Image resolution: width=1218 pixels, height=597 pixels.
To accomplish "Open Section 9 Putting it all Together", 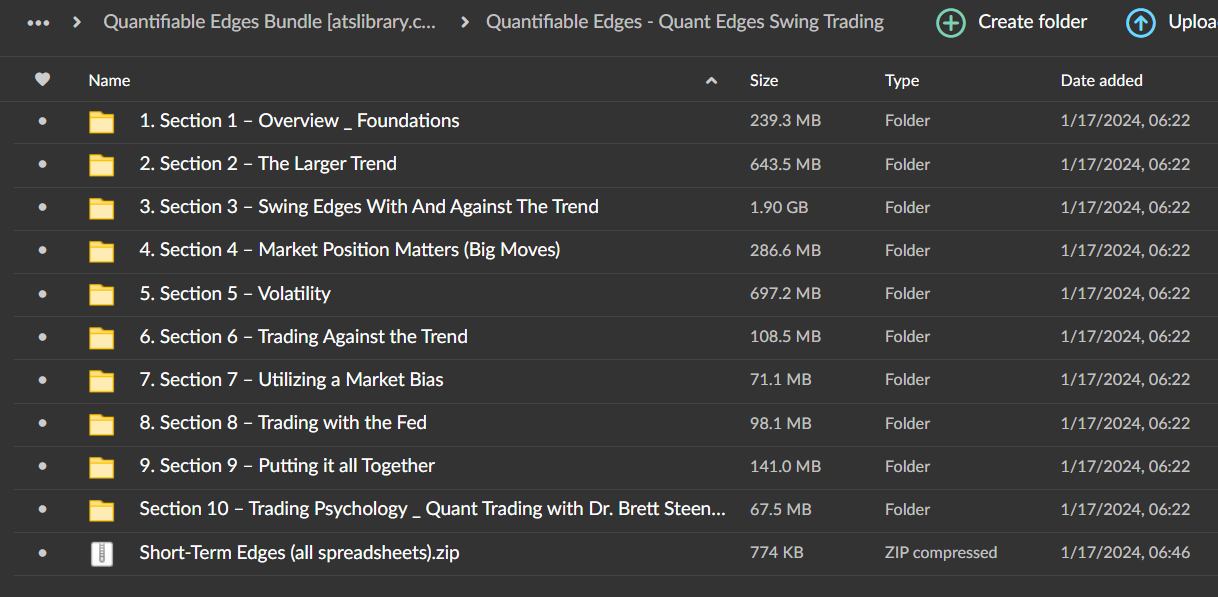I will coord(287,466).
